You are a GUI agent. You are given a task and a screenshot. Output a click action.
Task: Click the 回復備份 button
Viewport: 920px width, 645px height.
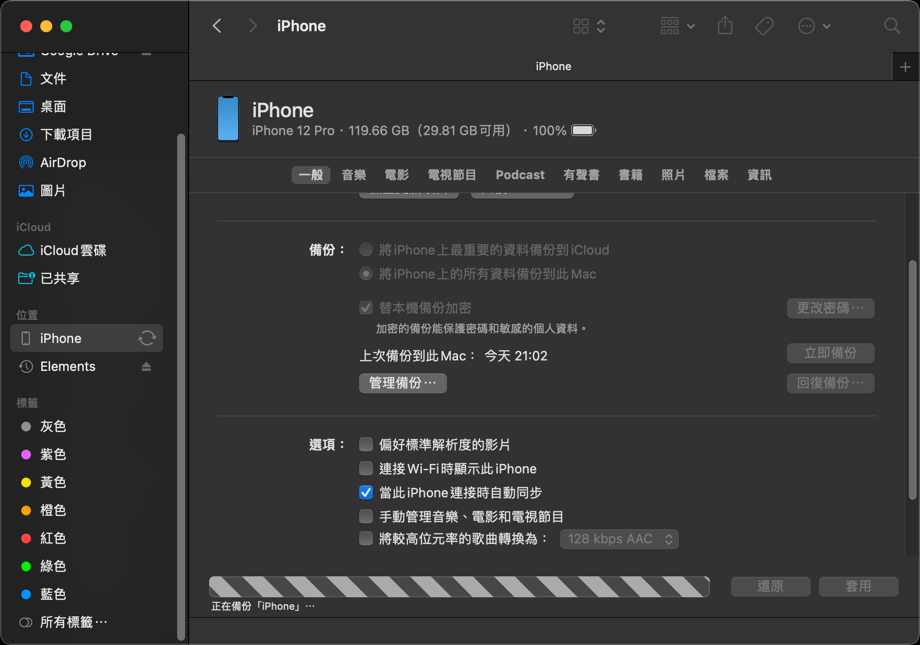(x=830, y=383)
